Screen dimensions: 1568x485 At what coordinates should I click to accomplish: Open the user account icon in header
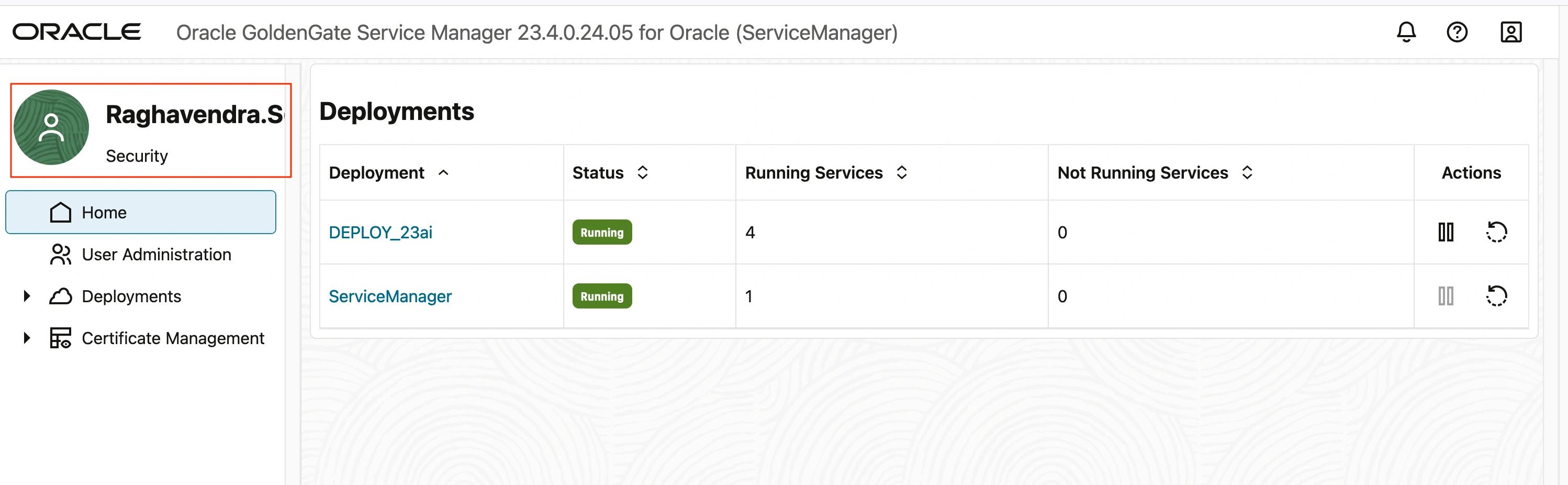[x=1510, y=31]
